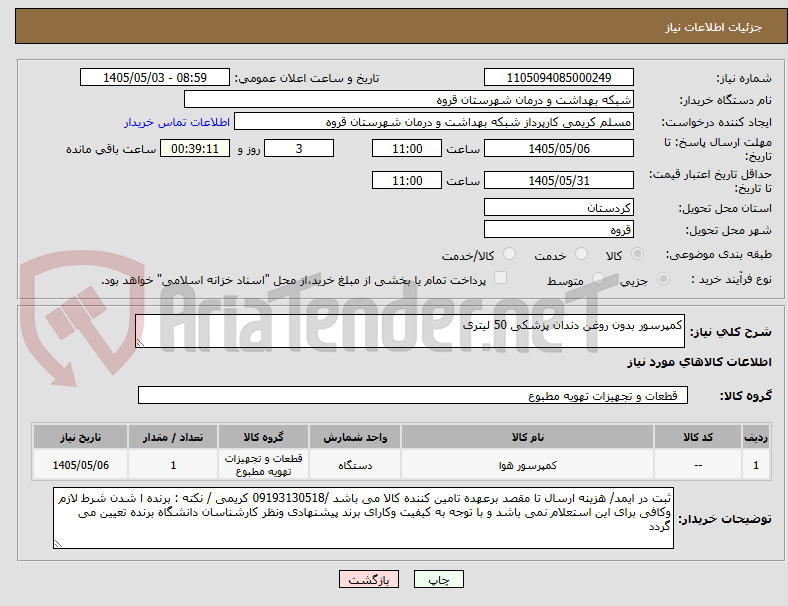Select the خدمت radio button
788x606 pixels.
pyautogui.click(x=581, y=254)
